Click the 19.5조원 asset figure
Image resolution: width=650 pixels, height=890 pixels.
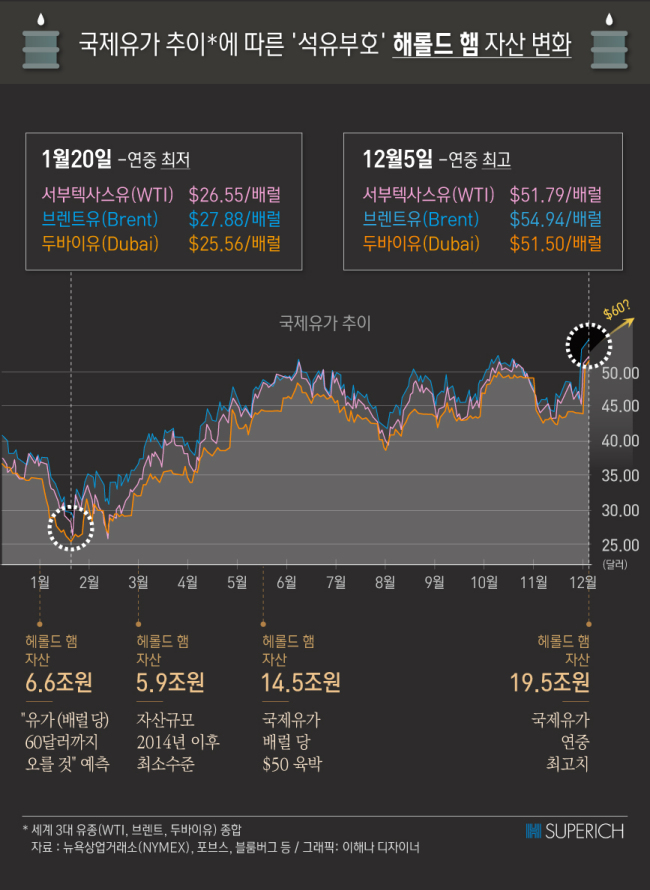550,682
